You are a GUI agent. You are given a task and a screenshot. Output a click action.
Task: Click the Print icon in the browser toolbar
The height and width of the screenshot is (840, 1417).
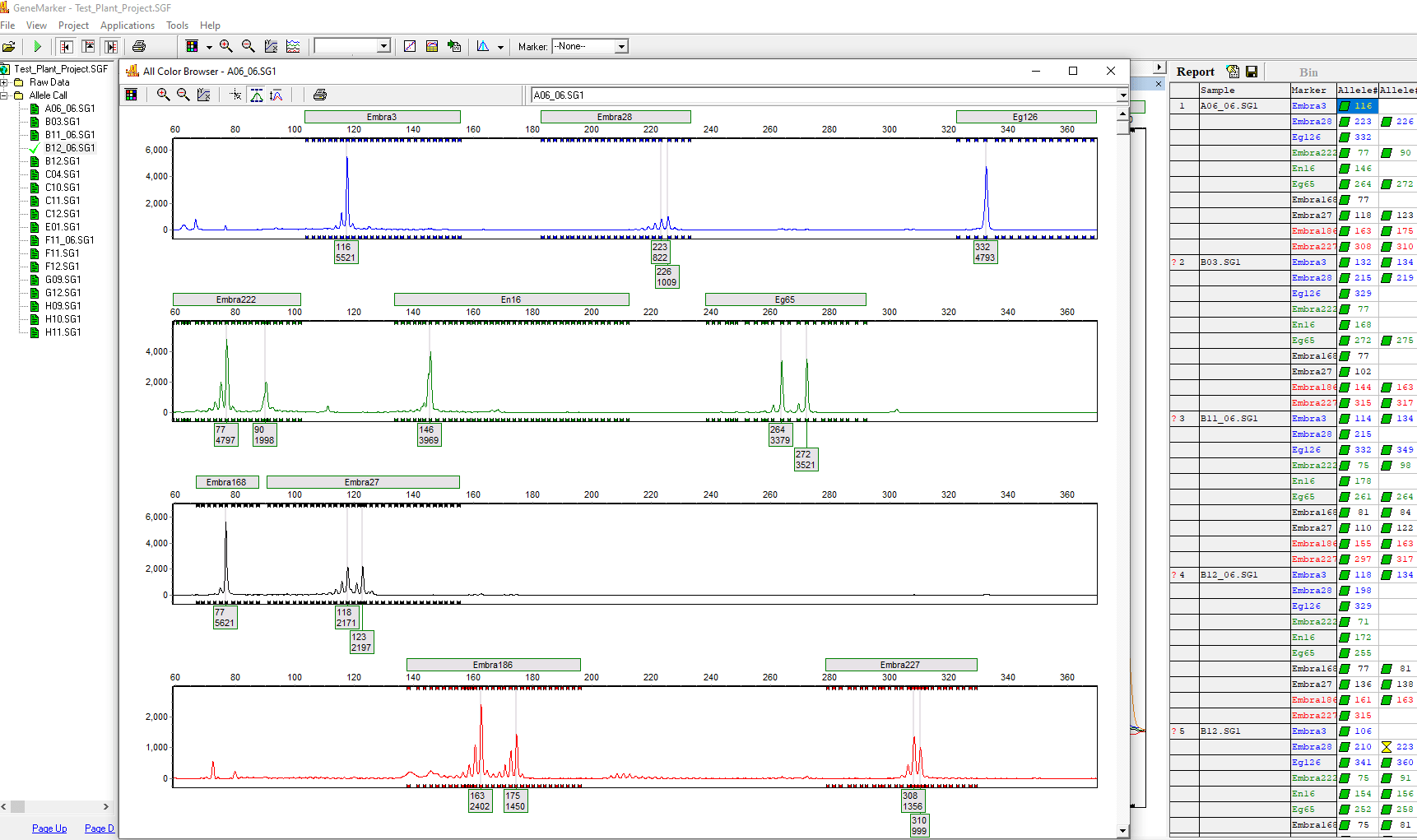pos(319,94)
